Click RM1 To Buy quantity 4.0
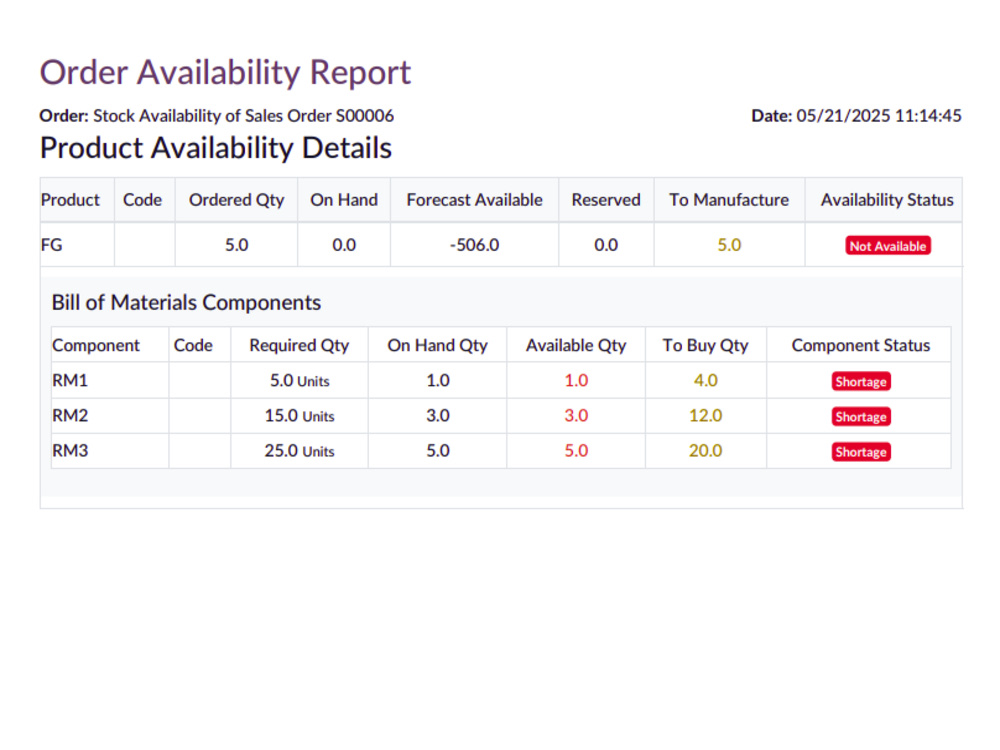Screen dimensions: 1000x750 (705, 381)
